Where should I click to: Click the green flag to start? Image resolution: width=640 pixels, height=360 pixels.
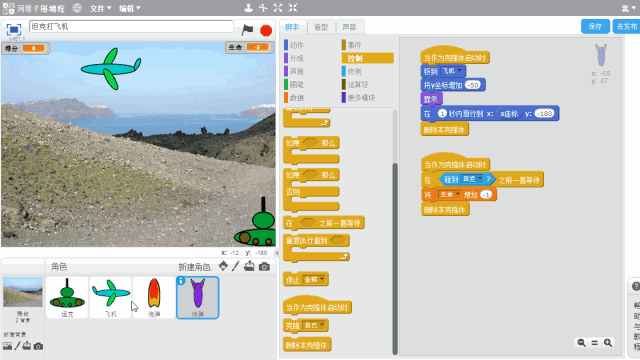[247, 30]
